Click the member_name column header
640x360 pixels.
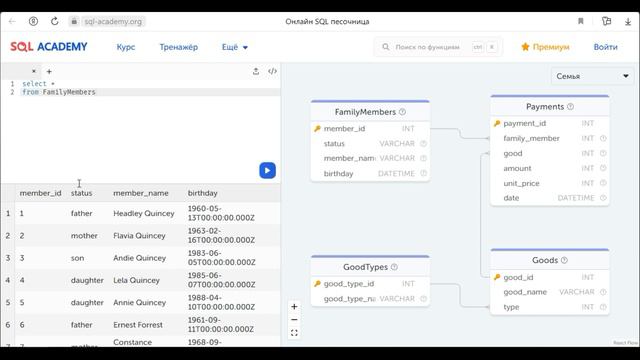coord(141,193)
